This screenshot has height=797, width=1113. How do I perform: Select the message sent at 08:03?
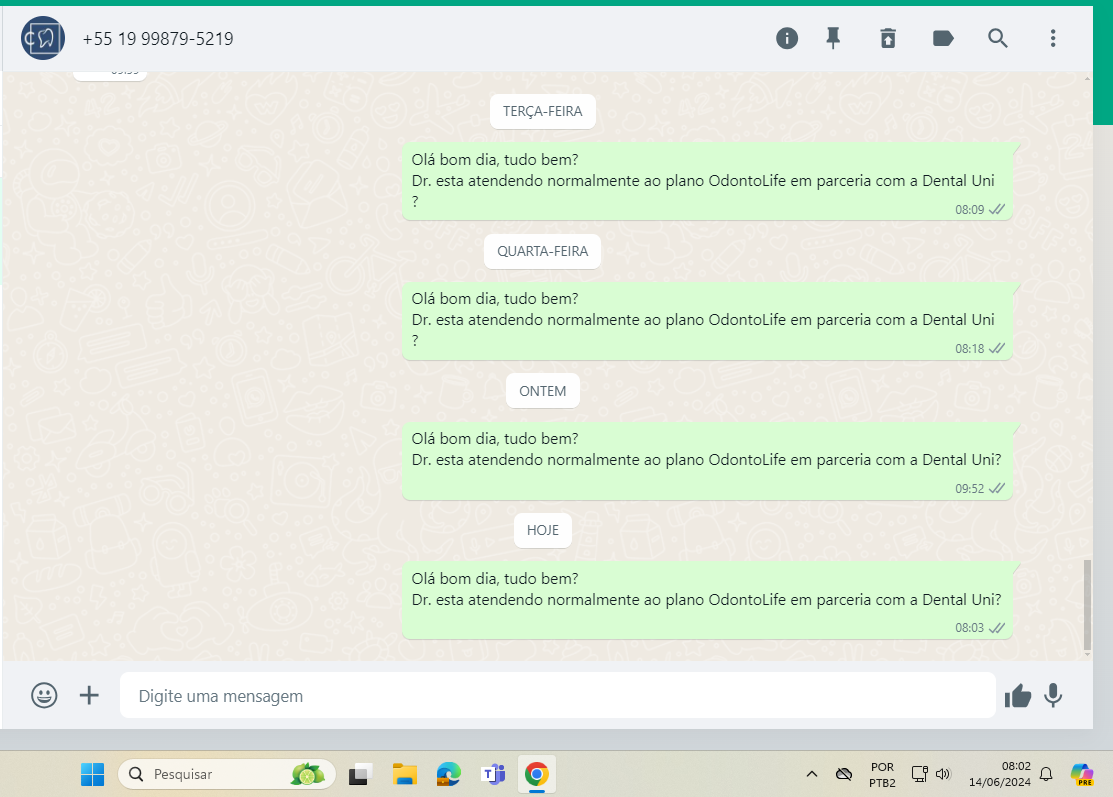pyautogui.click(x=707, y=600)
